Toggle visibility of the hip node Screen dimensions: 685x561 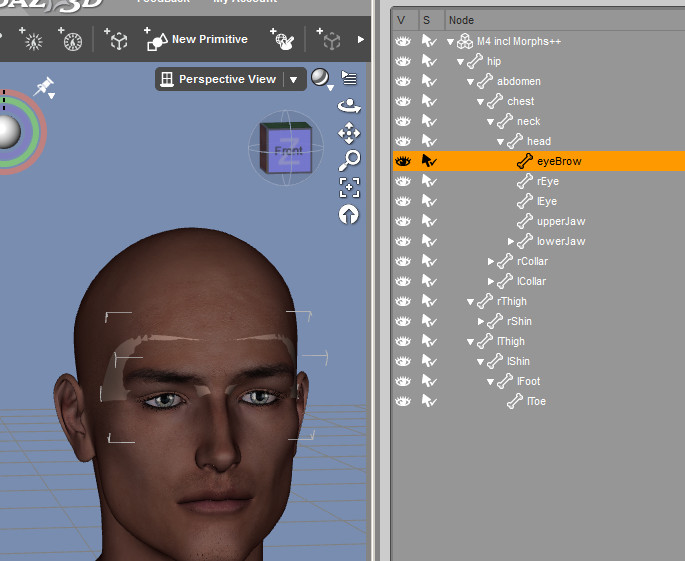[x=403, y=62]
